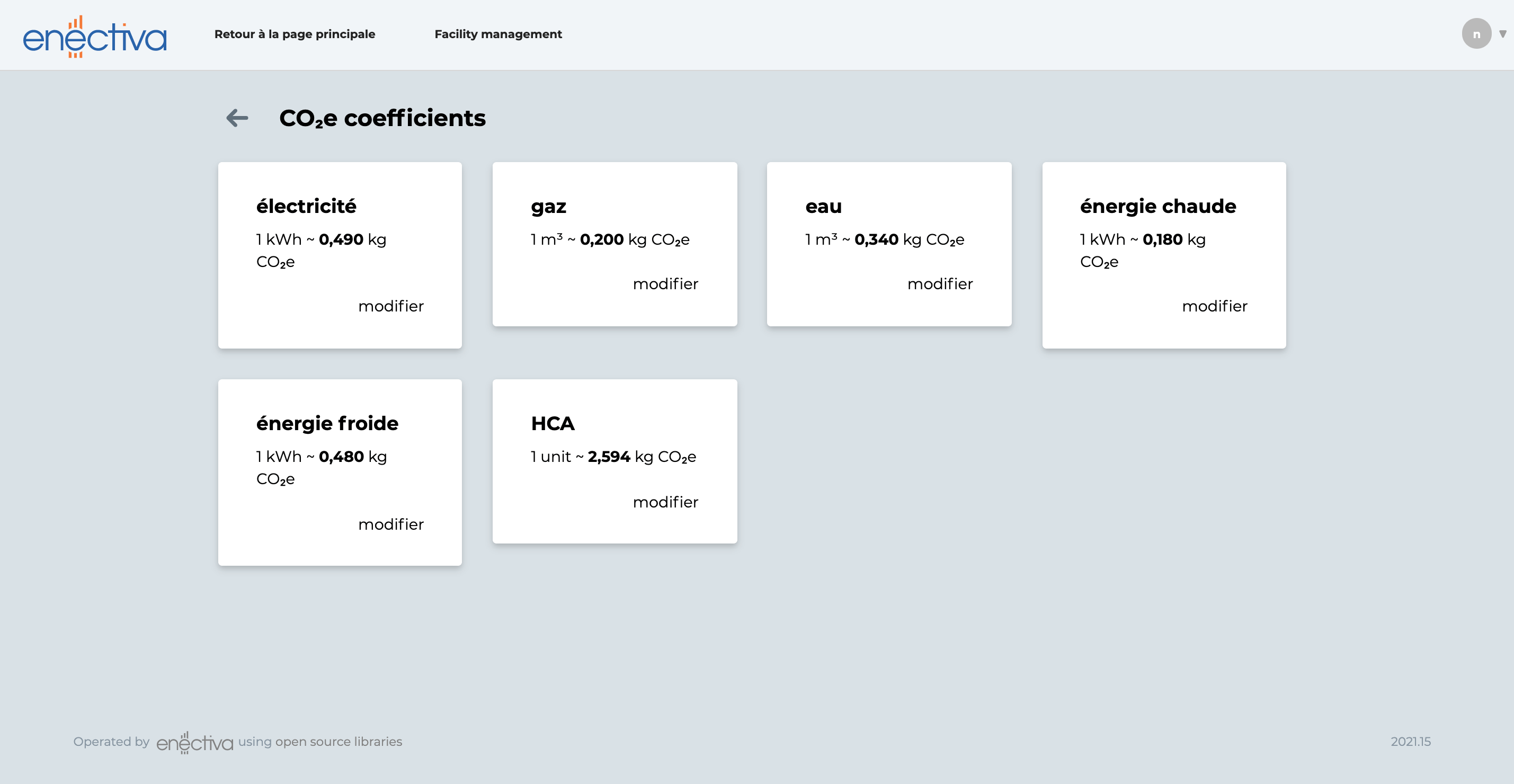Click the back arrow beside CO₂e coefficients
The width and height of the screenshot is (1514, 784).
tap(237, 118)
